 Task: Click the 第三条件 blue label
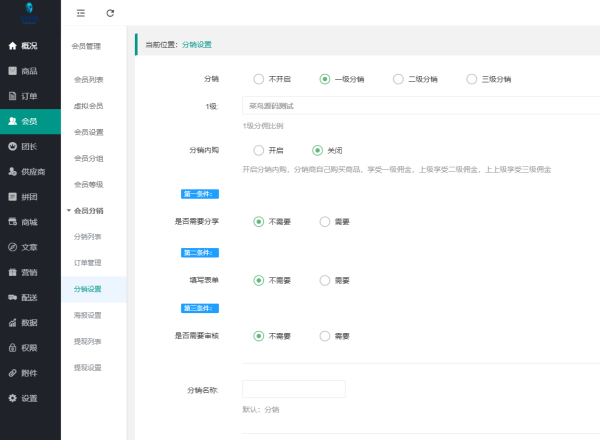coord(200,308)
